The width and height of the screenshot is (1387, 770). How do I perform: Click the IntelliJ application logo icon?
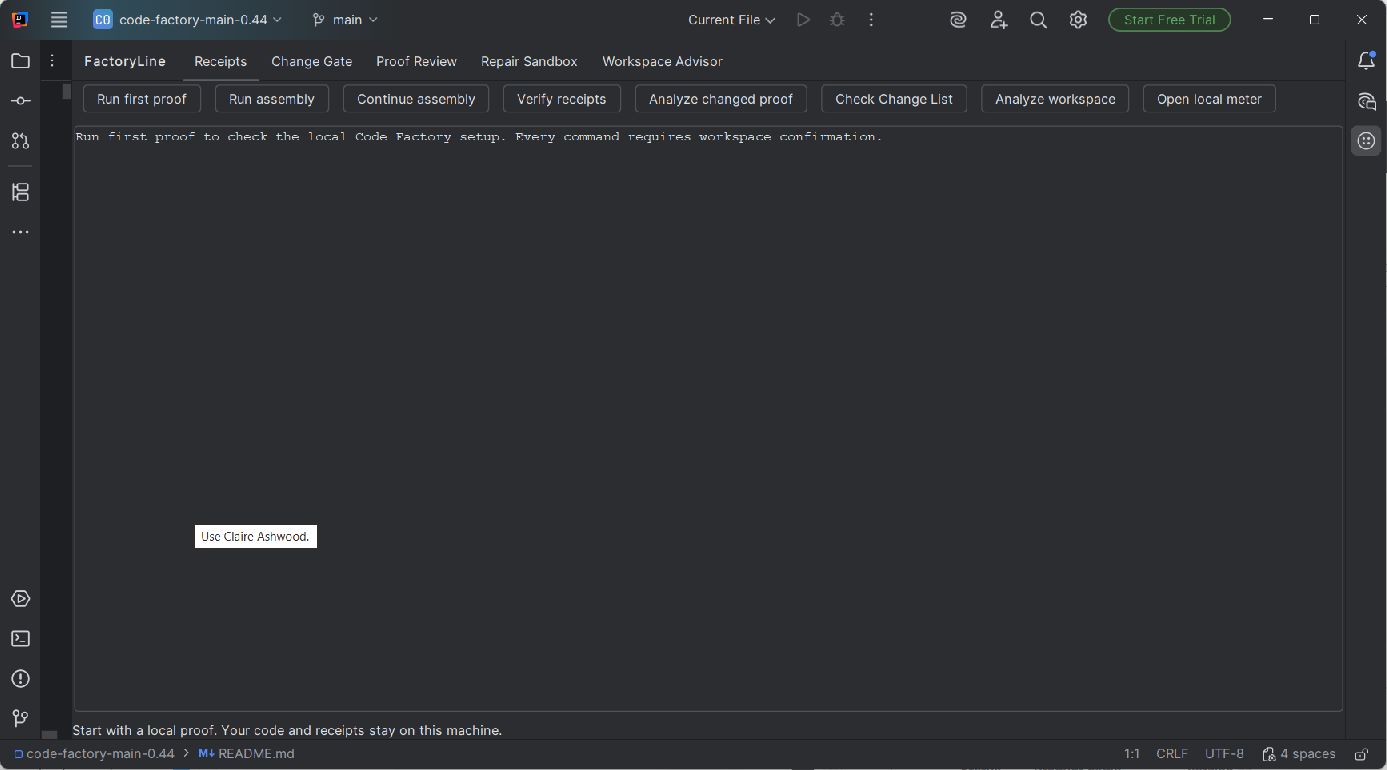pos(20,20)
